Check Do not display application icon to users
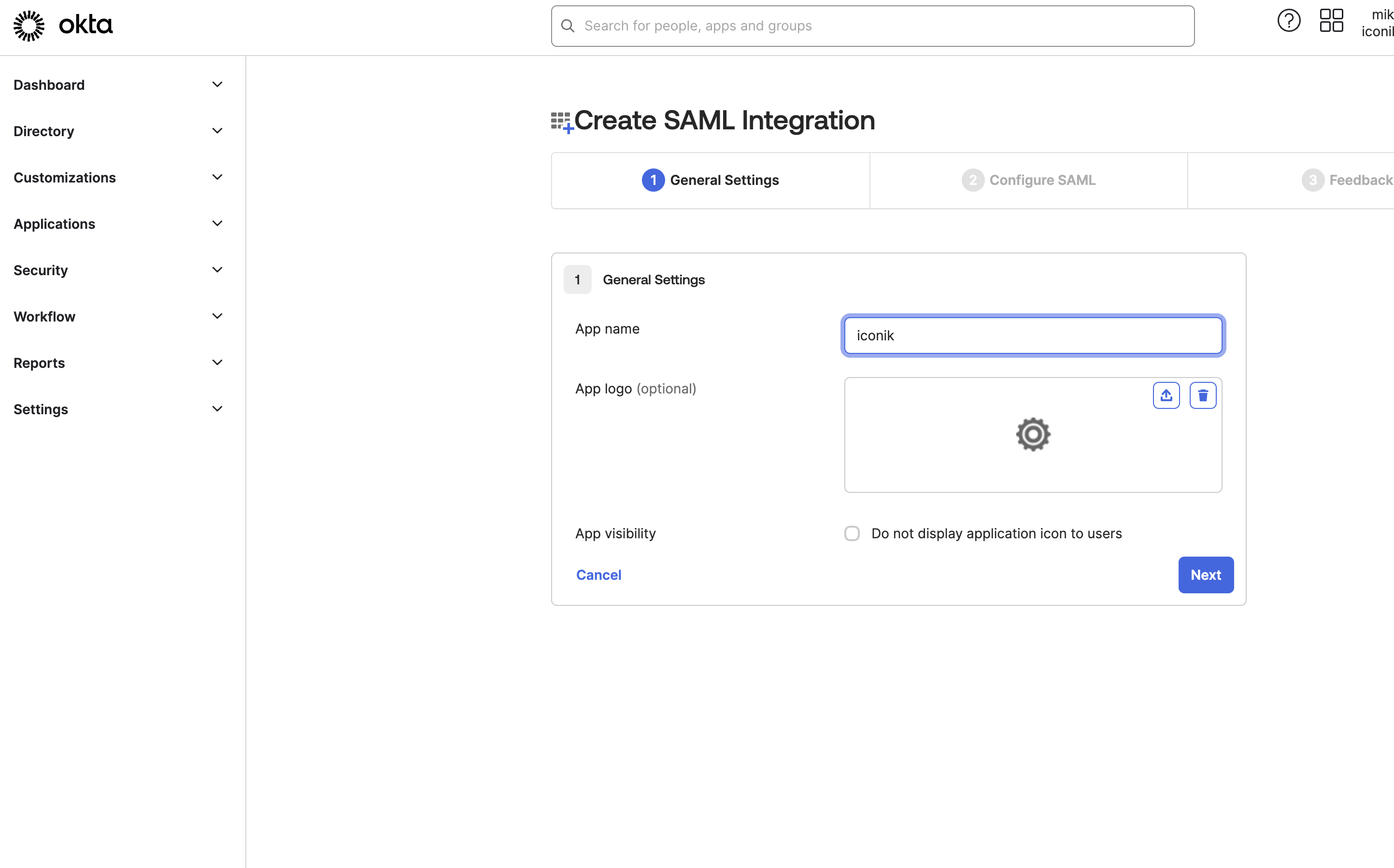 pos(852,533)
